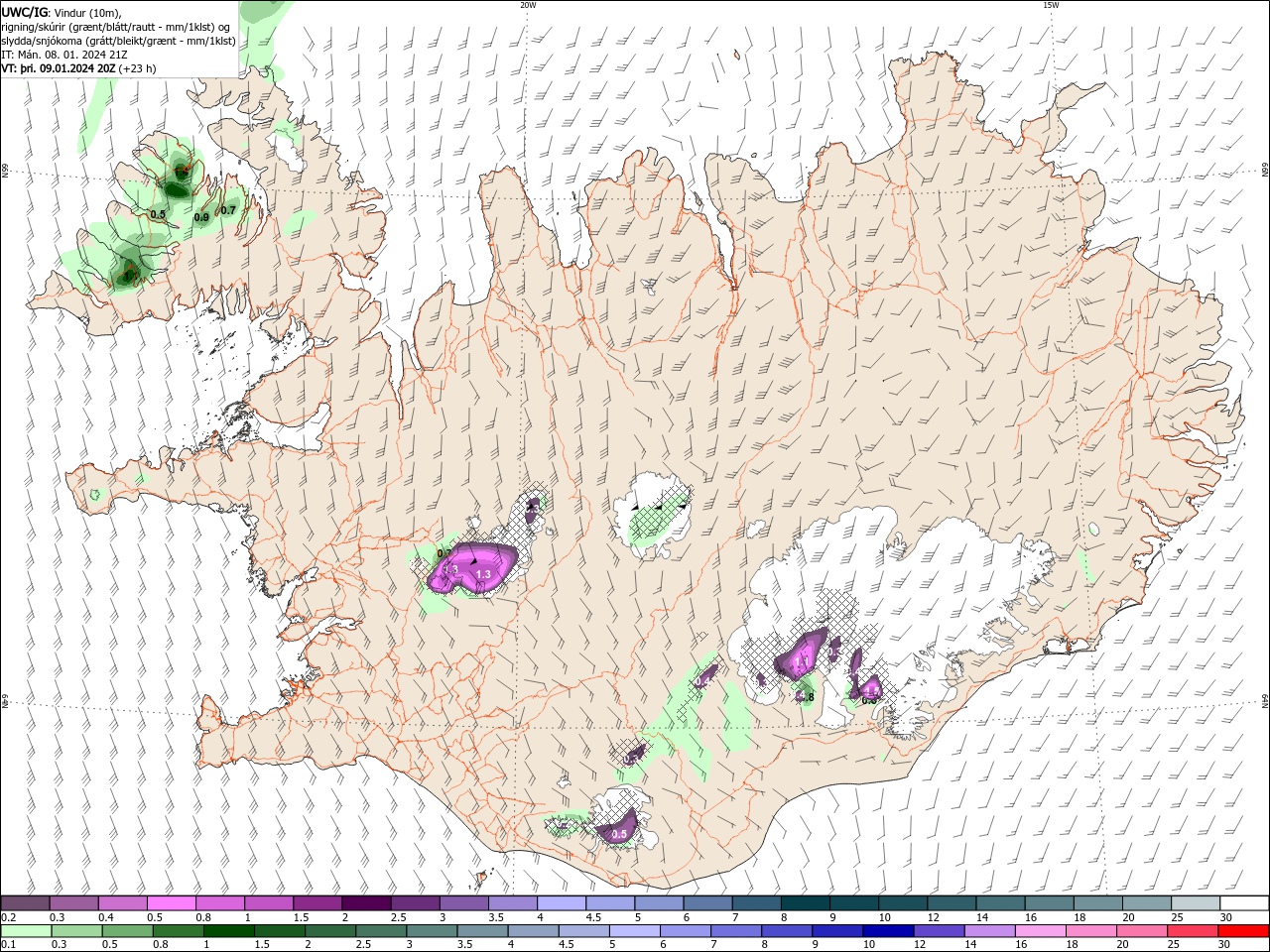
Task: Click the '1.3' value on the purple snow area
Action: pos(484,574)
